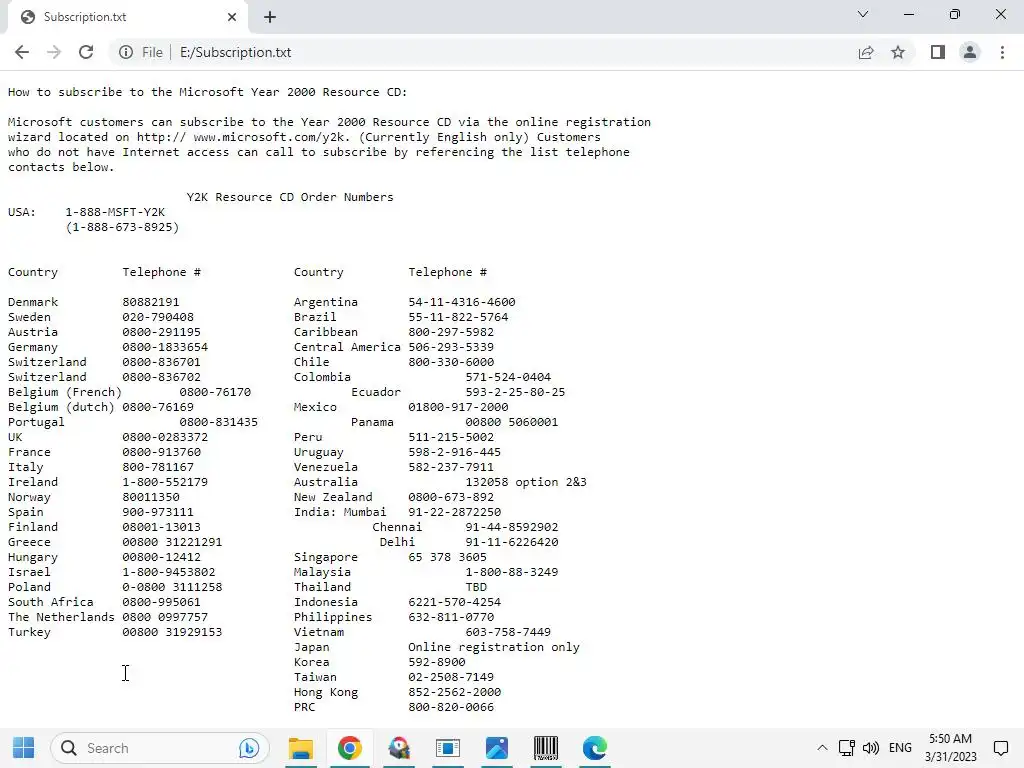This screenshot has width=1024, height=768.
Task: Click the (1-888-673-8925) text
Action: coord(122,227)
